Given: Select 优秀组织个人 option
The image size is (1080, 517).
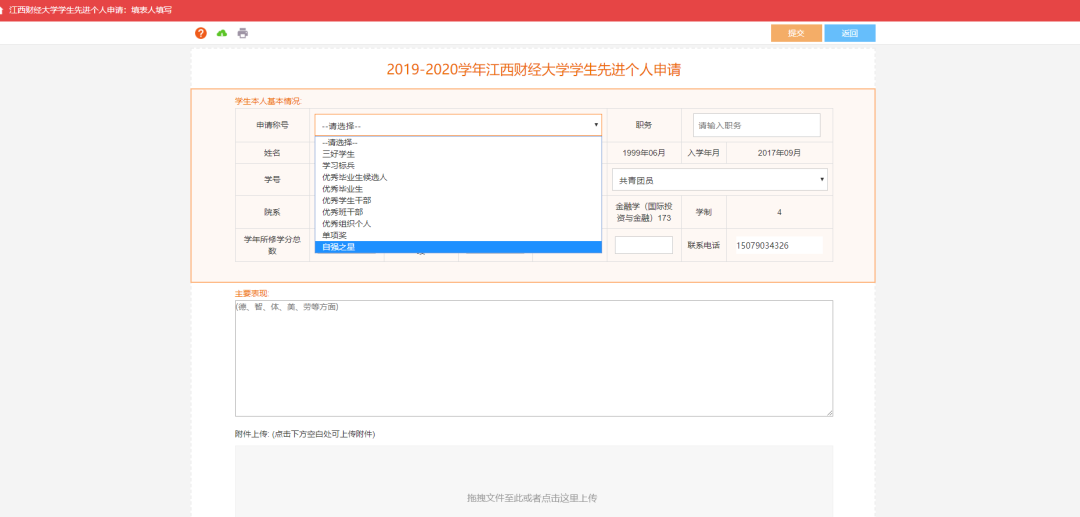Looking at the screenshot, I should [458, 224].
